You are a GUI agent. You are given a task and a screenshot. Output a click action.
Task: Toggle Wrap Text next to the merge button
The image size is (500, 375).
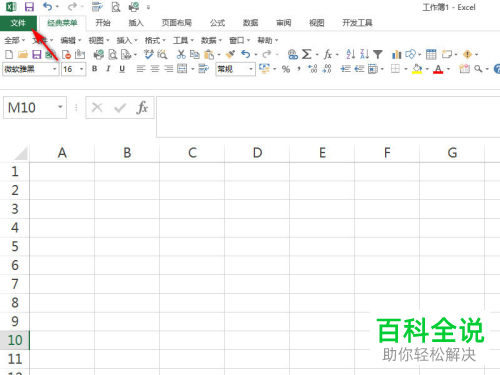[203, 69]
